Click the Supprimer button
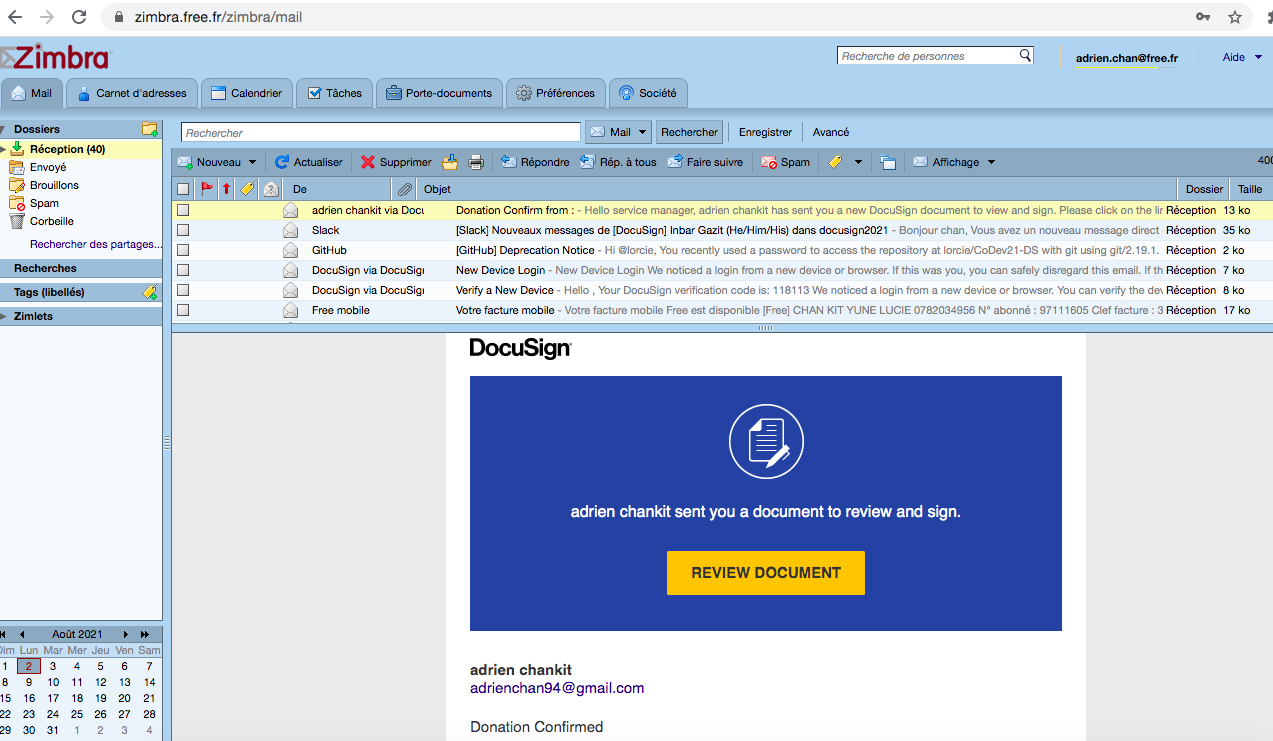The height and width of the screenshot is (741, 1273). pos(396,162)
